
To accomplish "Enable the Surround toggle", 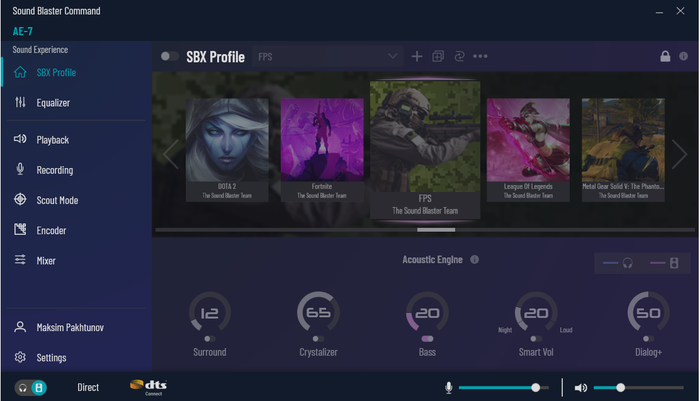I will (x=209, y=339).
